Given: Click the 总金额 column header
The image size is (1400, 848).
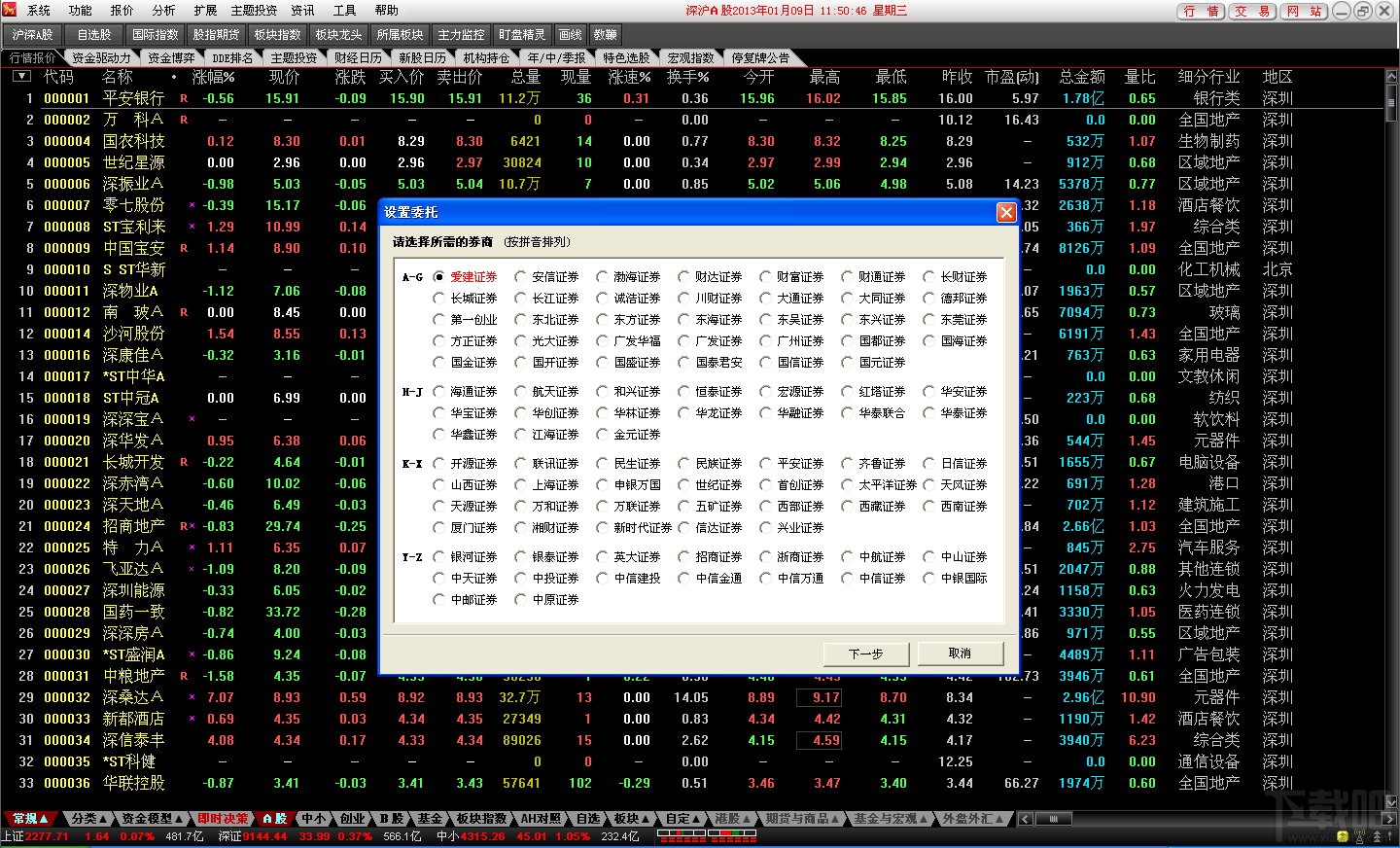Looking at the screenshot, I should pos(1082,77).
